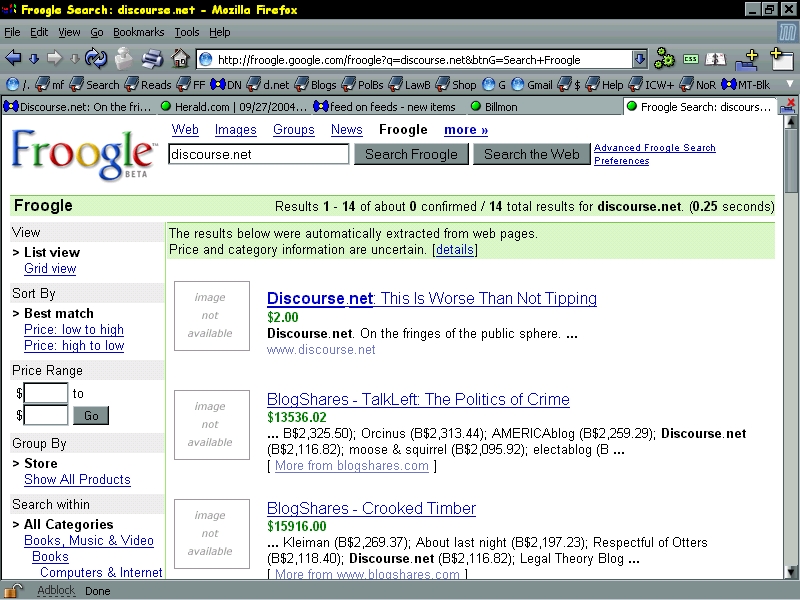Image resolution: width=800 pixels, height=600 pixels.
Task: Open the 'Gmail' bookmark
Action: (x=532, y=85)
